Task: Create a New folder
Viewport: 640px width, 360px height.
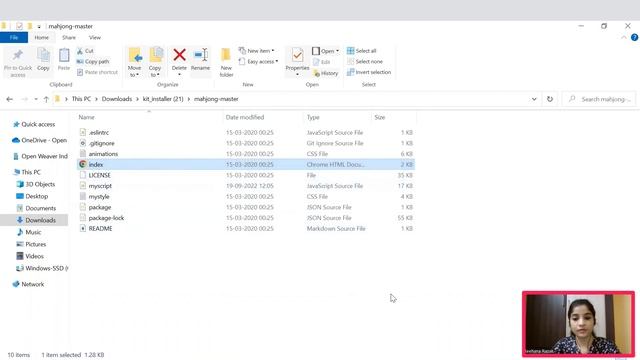Action: [x=226, y=62]
